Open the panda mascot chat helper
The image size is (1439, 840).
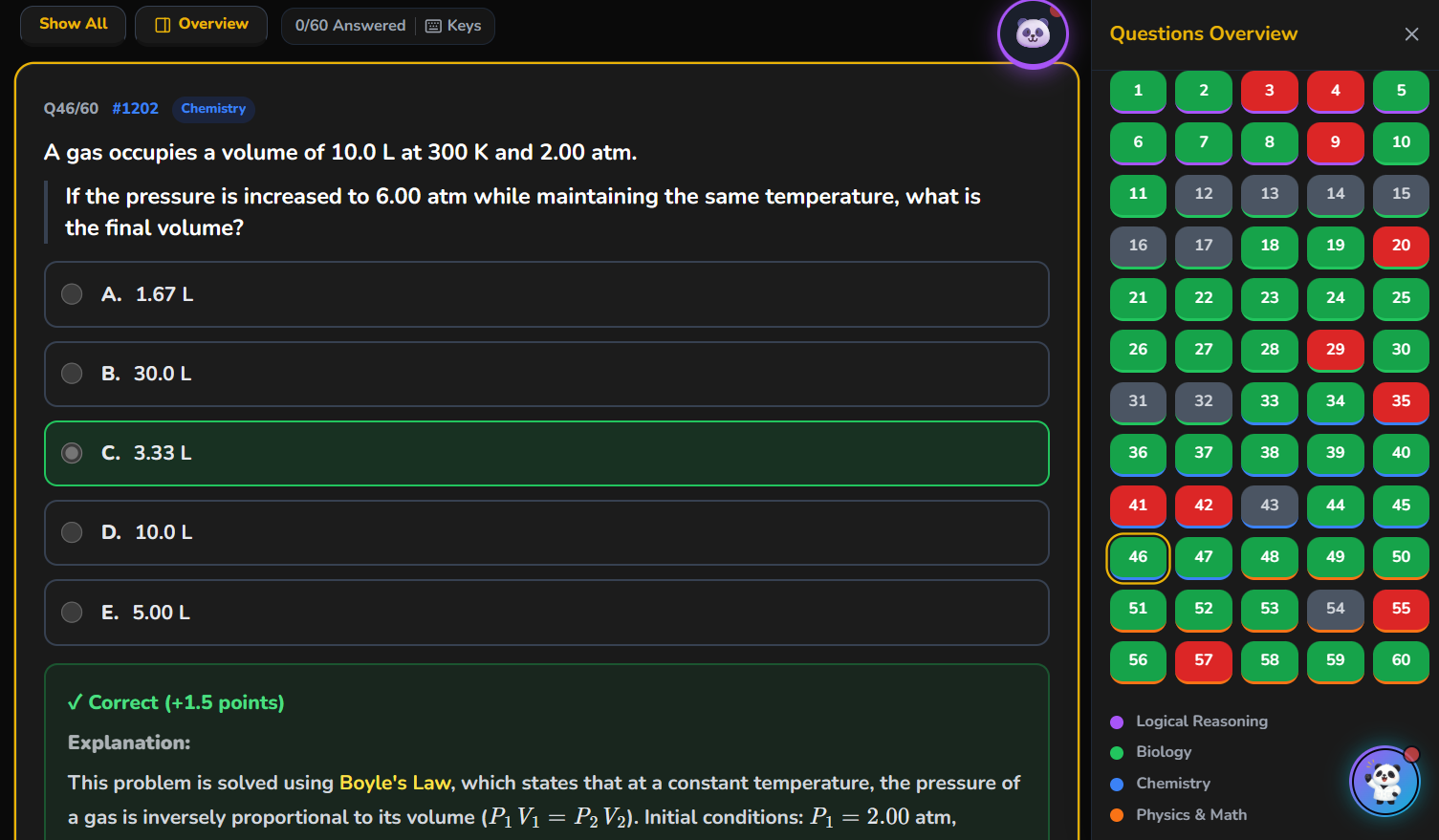1384,781
